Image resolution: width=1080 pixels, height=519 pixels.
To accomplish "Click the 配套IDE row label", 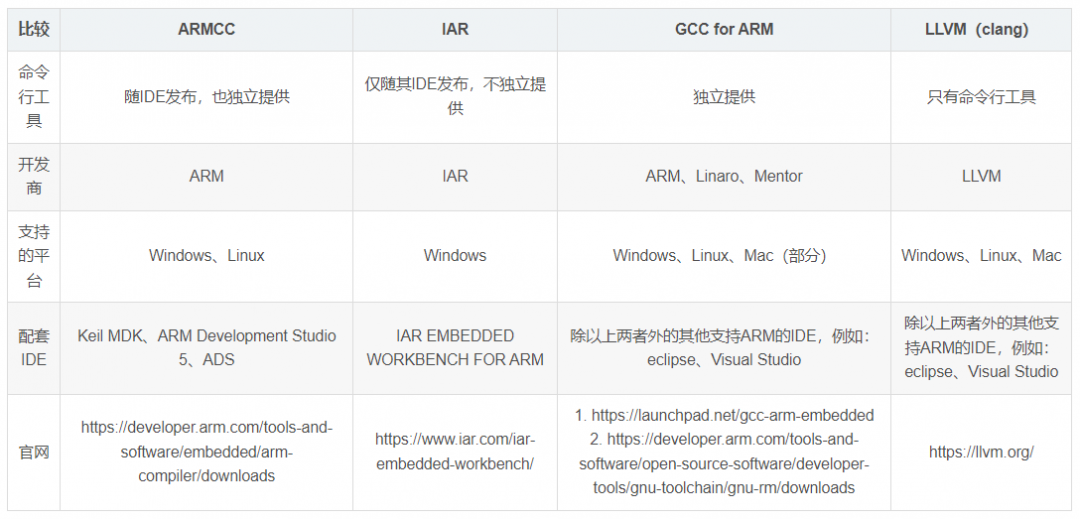I will pyautogui.click(x=34, y=348).
